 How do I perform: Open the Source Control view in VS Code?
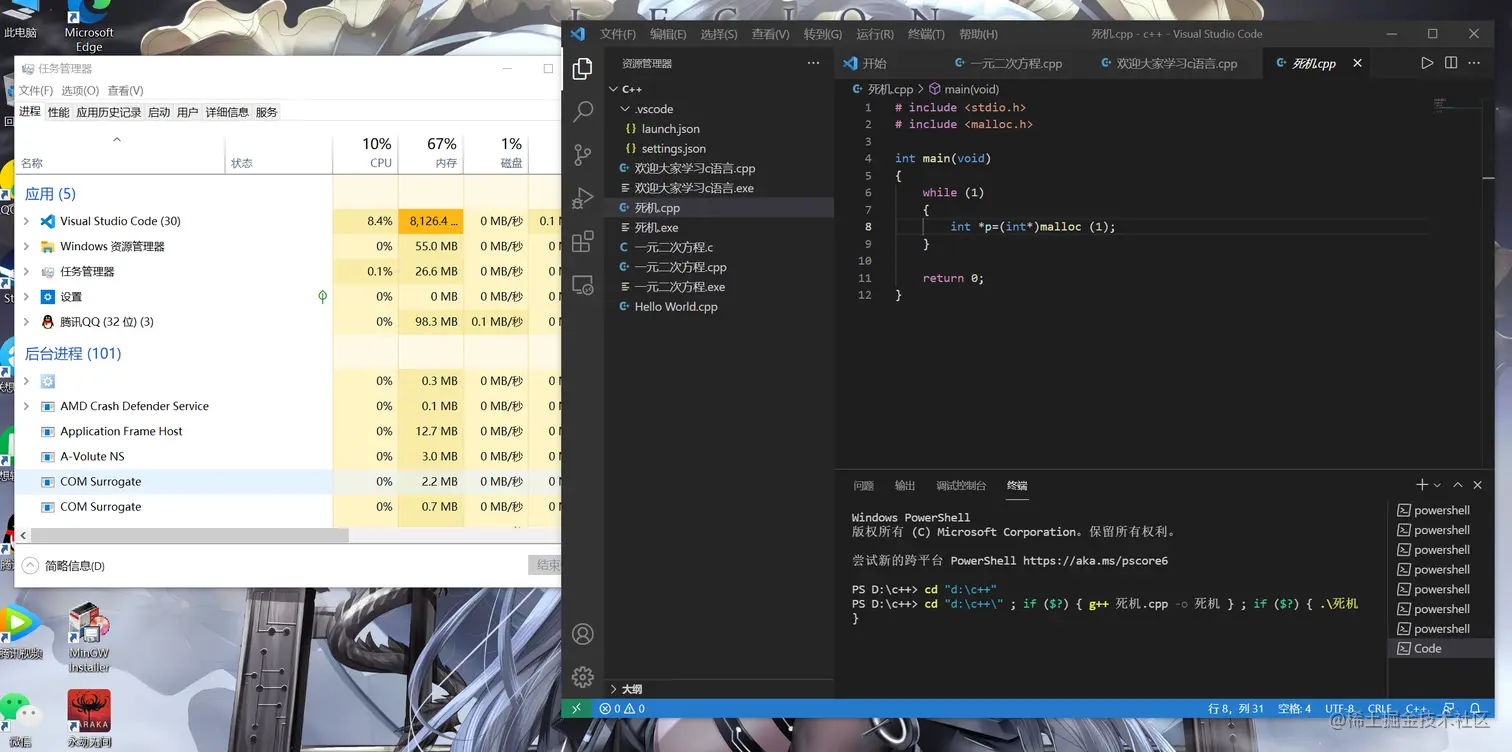coord(583,155)
